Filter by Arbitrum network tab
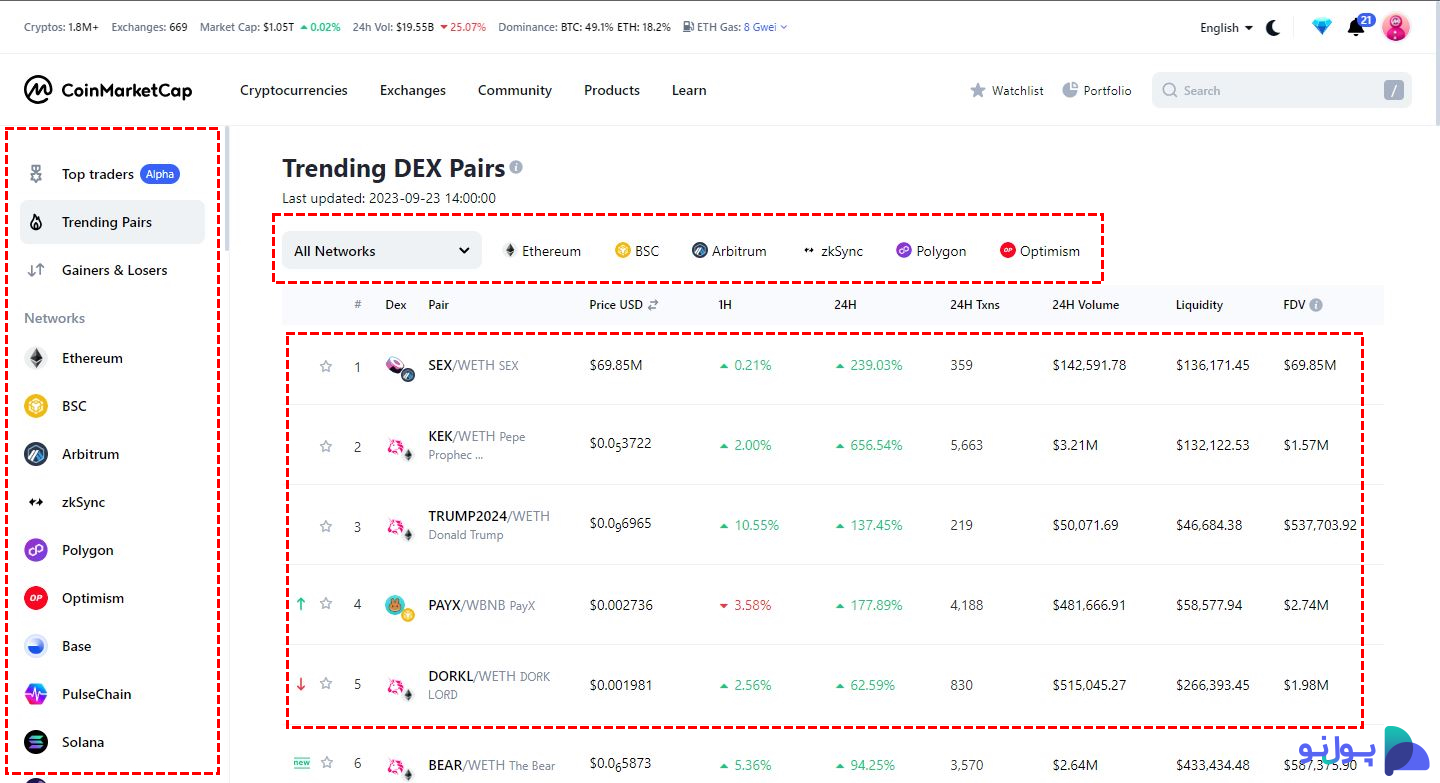This screenshot has width=1440, height=783. tap(729, 251)
